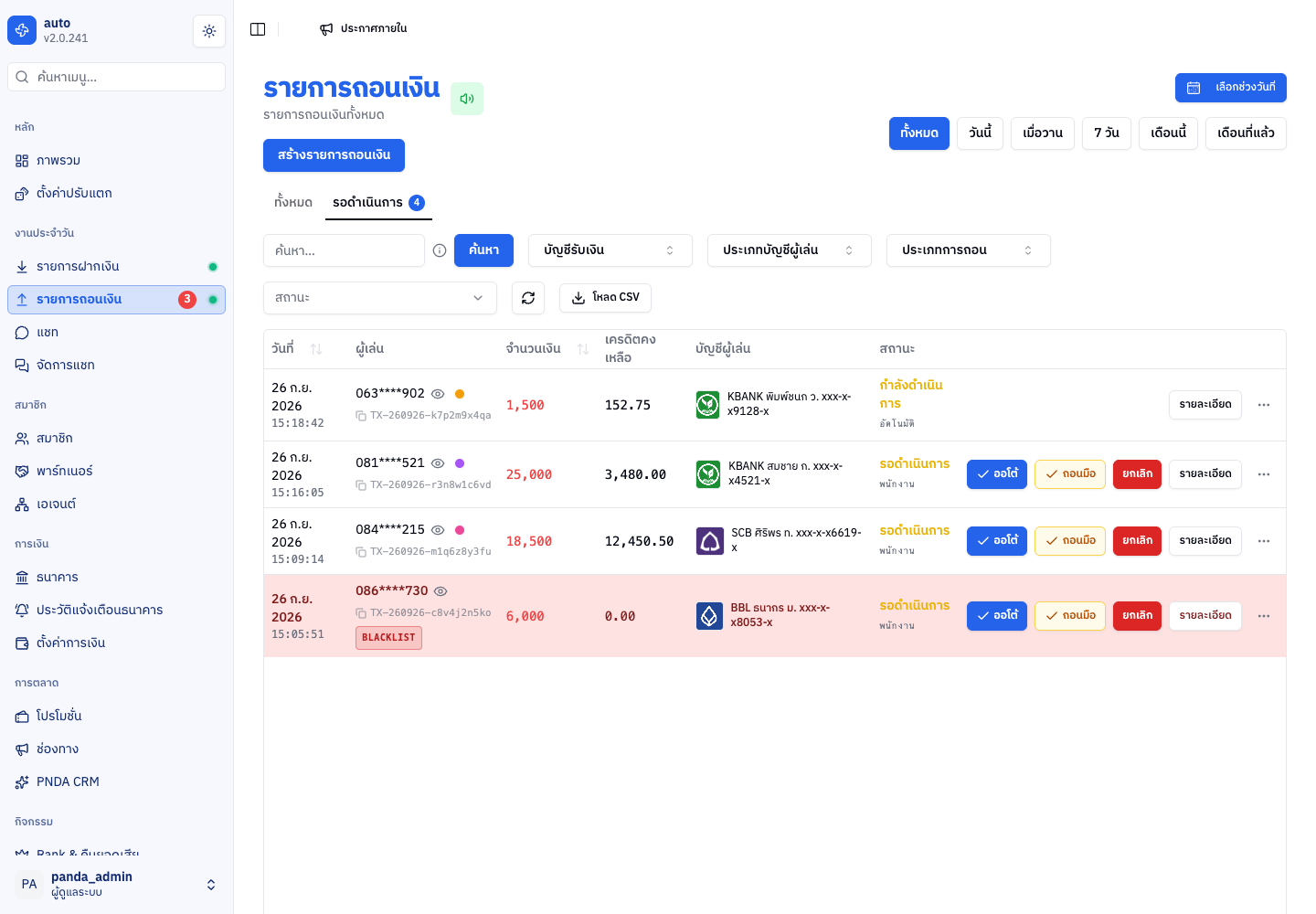This screenshot has width=1316, height=914.
Task: Show full number for player 084****215
Action: (438, 530)
